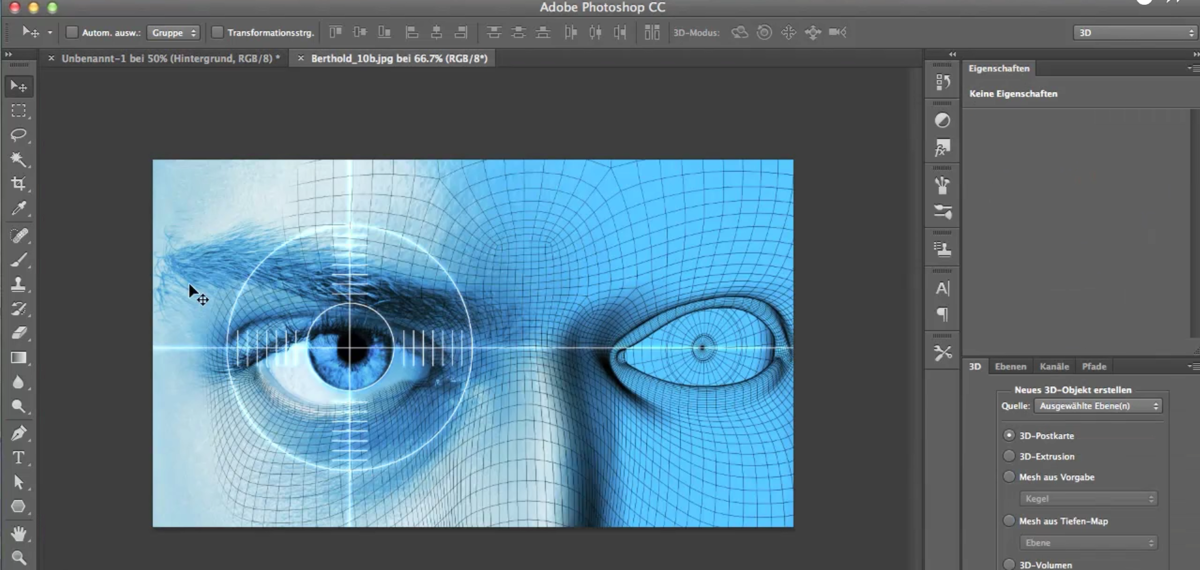Choose the Hand tool
Image resolution: width=1200 pixels, height=570 pixels.
click(x=18, y=534)
